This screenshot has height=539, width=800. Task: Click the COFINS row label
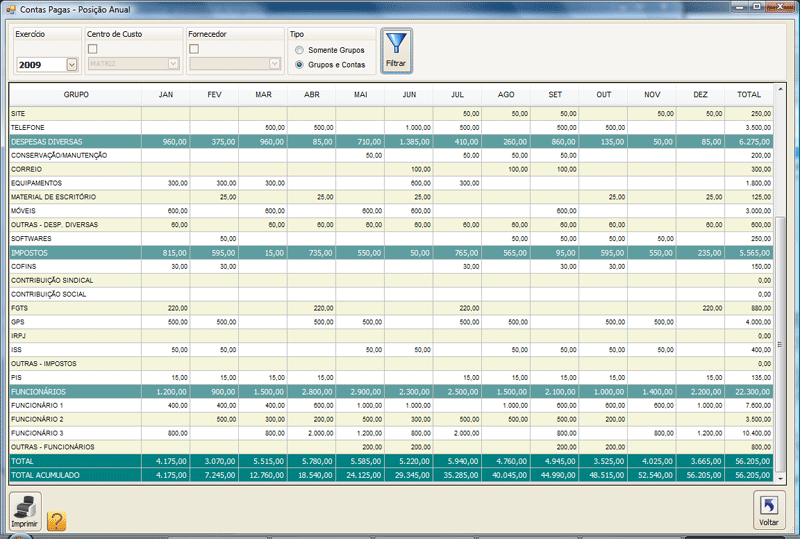(x=24, y=266)
